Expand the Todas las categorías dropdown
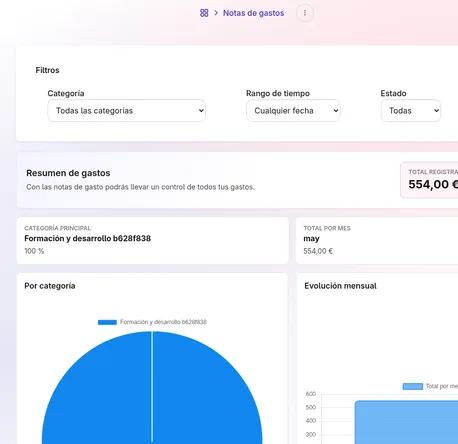458x444 pixels. [x=127, y=111]
